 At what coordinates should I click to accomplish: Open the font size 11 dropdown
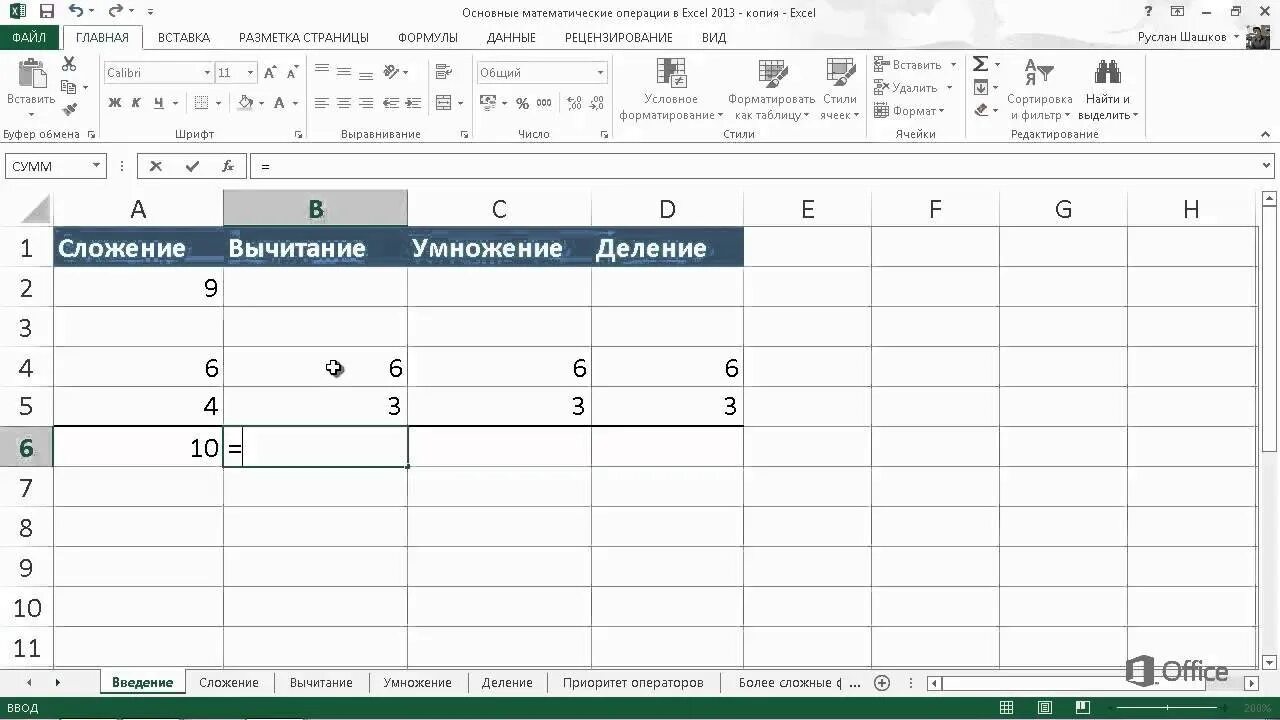click(x=251, y=73)
